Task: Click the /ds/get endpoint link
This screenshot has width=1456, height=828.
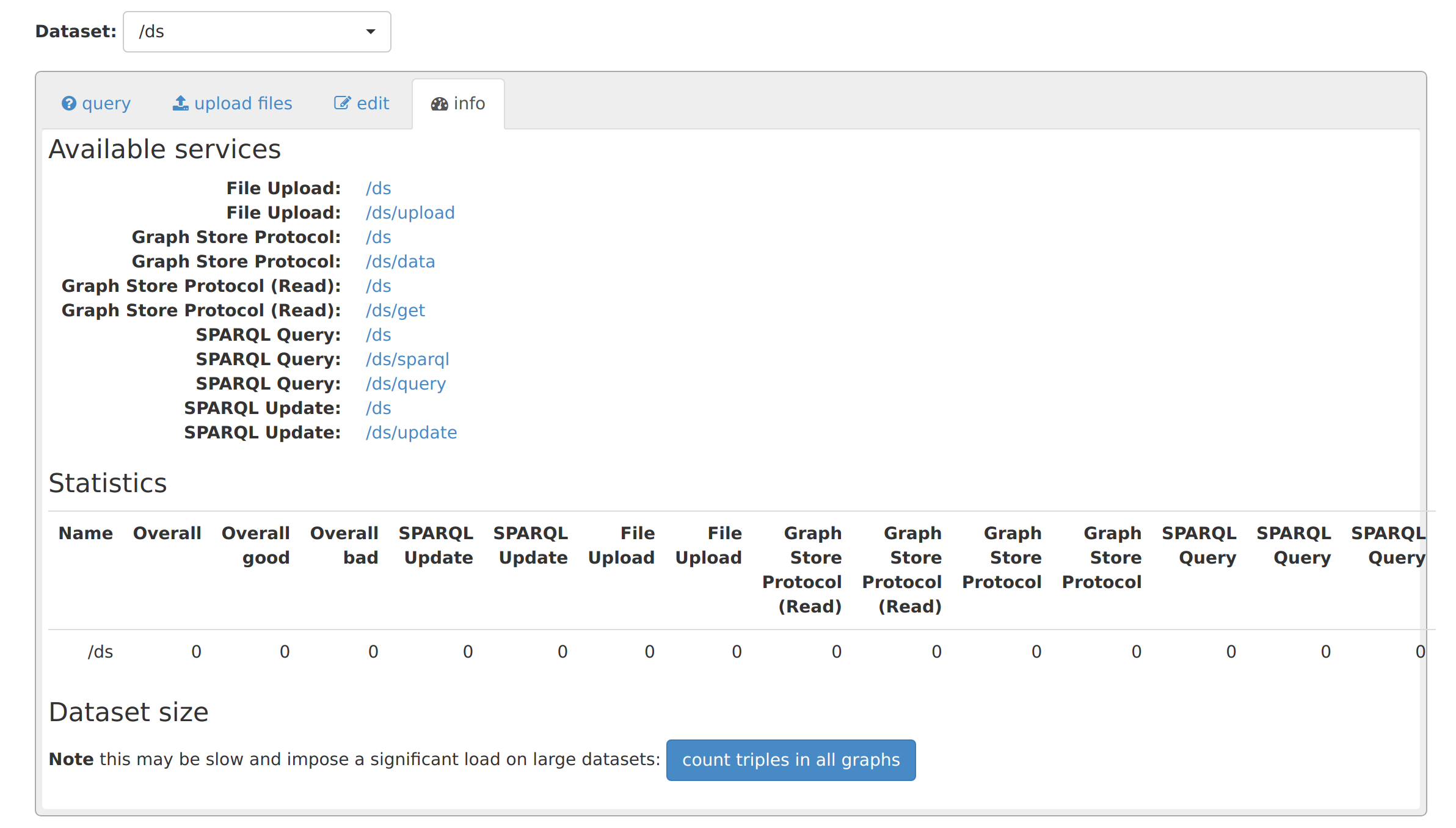Action: click(395, 310)
